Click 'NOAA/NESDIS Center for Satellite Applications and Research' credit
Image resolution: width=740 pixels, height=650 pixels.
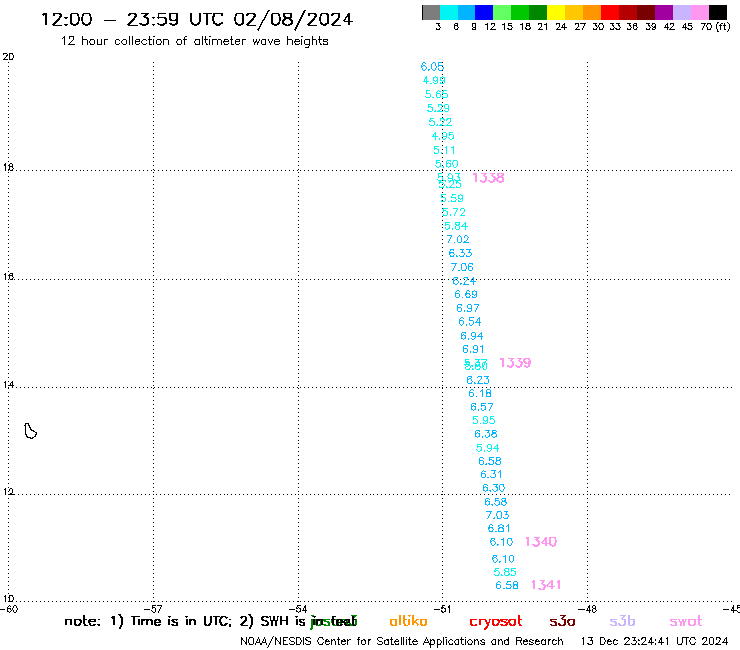(402, 642)
